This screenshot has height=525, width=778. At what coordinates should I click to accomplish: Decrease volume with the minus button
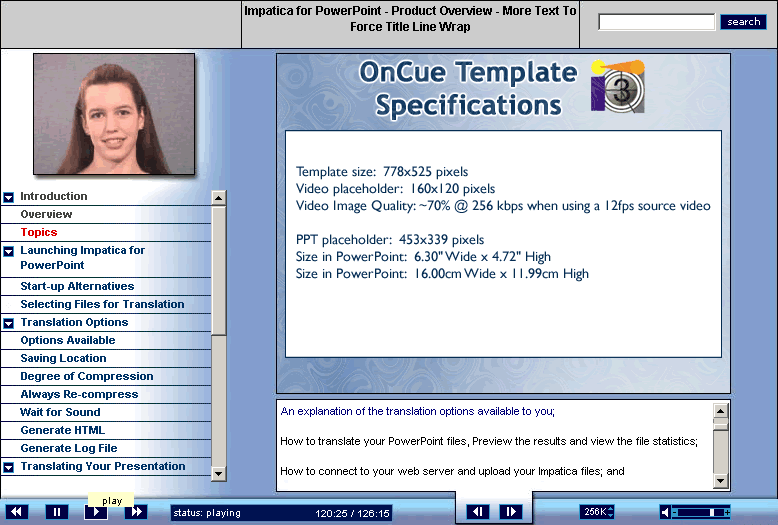pyautogui.click(x=675, y=512)
